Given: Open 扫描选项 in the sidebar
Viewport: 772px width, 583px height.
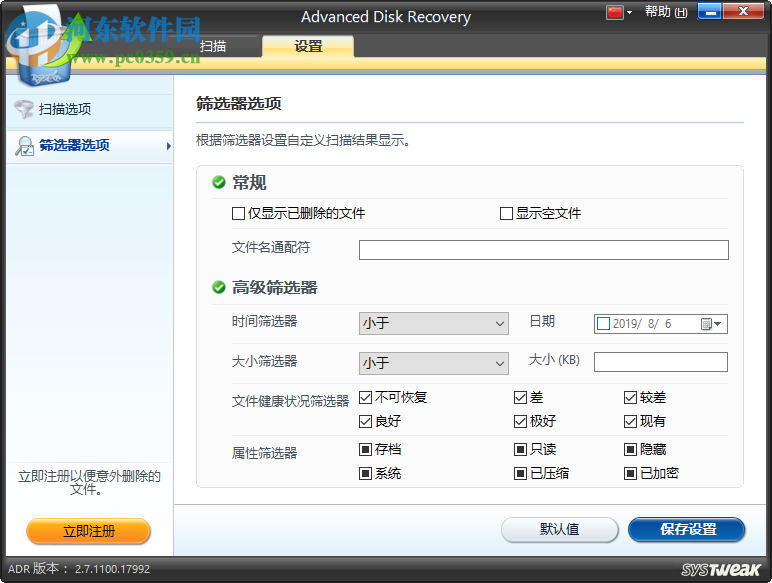Looking at the screenshot, I should pyautogui.click(x=89, y=109).
